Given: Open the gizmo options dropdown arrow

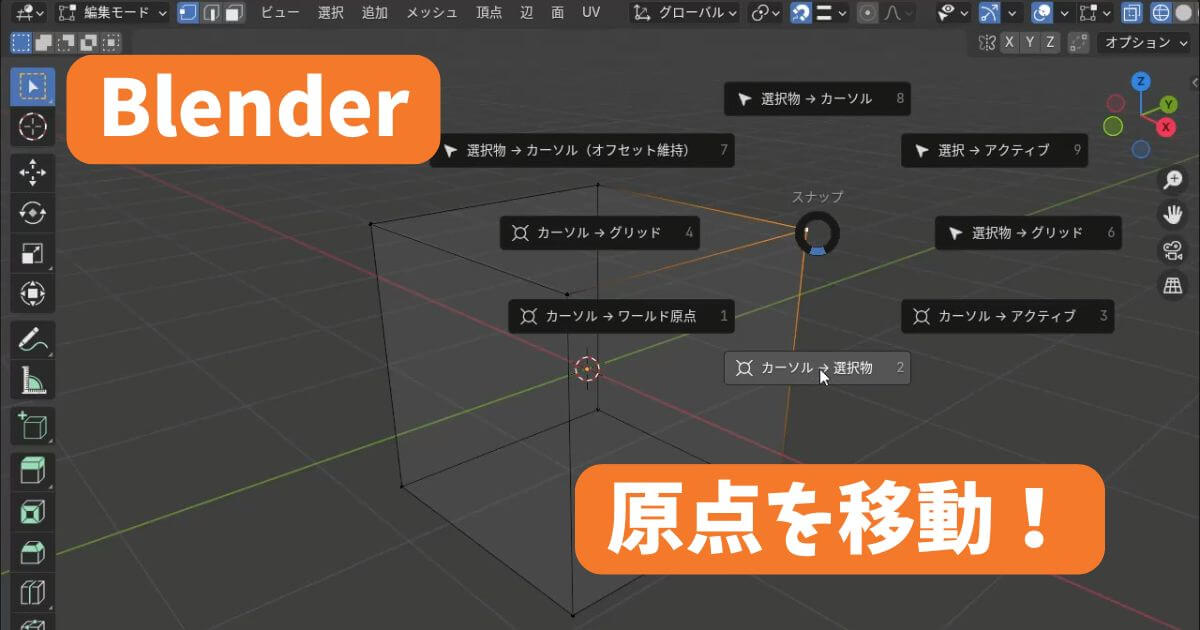Looking at the screenshot, I should click(1012, 13).
